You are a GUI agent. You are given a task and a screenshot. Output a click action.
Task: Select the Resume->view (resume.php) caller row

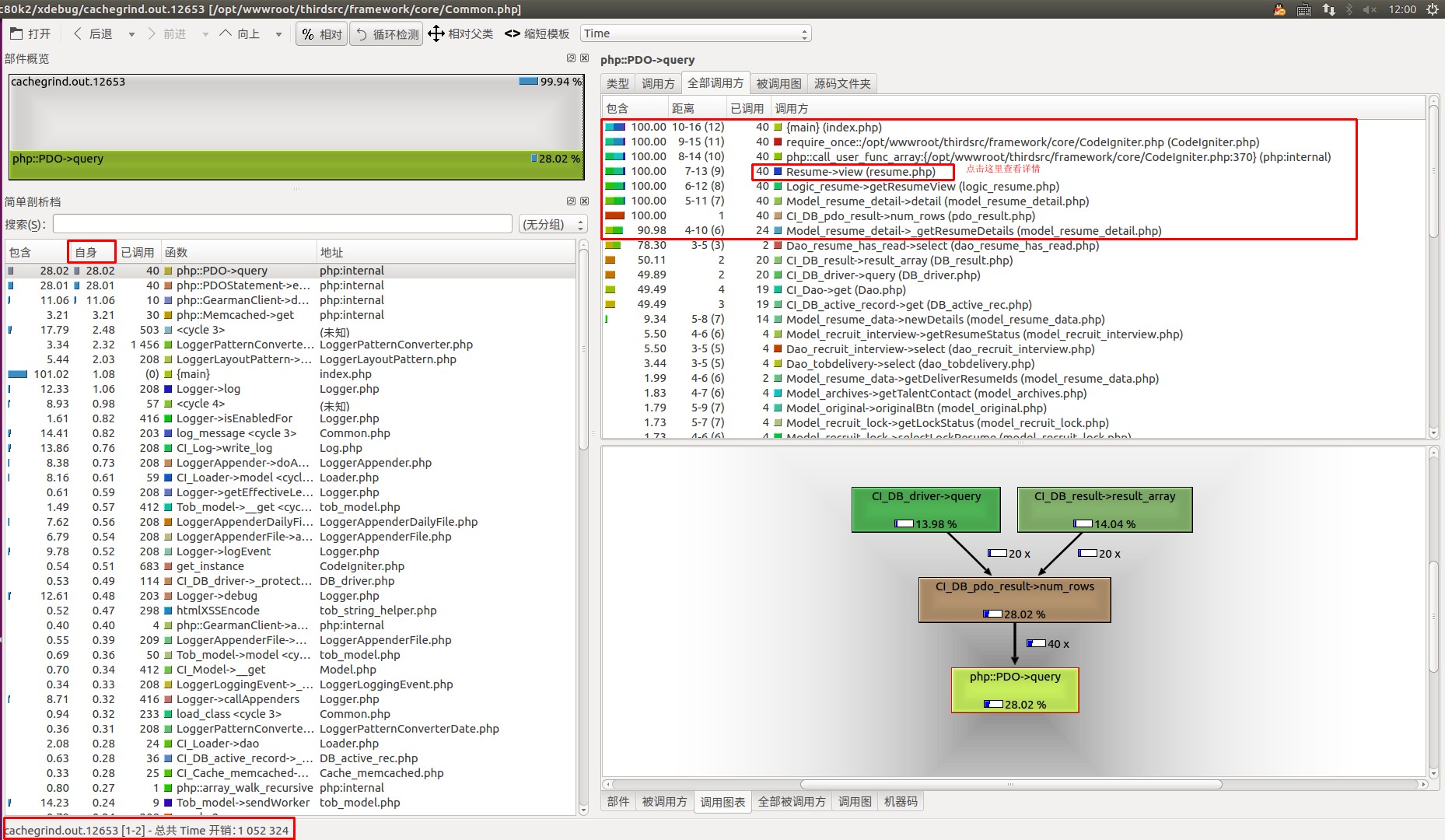click(x=1013, y=172)
